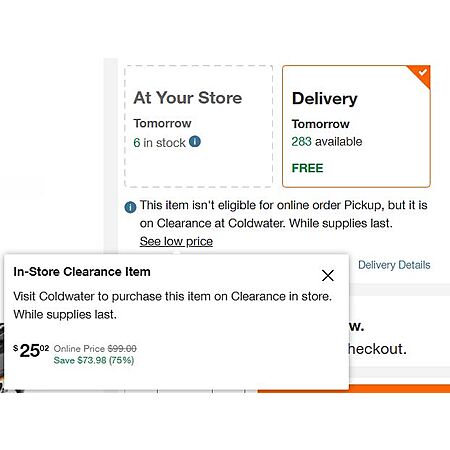Click the "Visit Coldwater to purchase" popup message

point(172,305)
